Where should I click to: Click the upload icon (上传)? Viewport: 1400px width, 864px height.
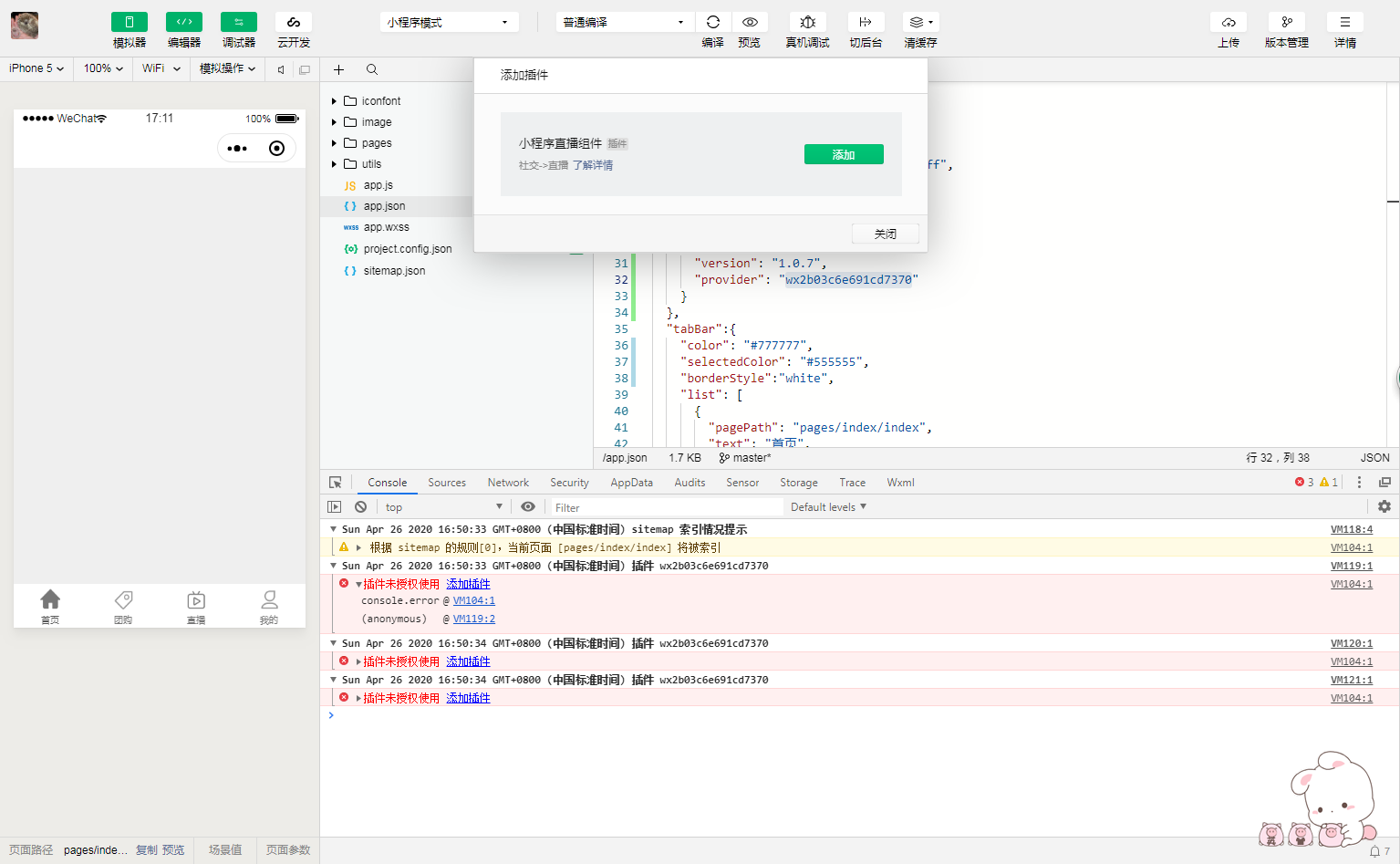[x=1229, y=22]
